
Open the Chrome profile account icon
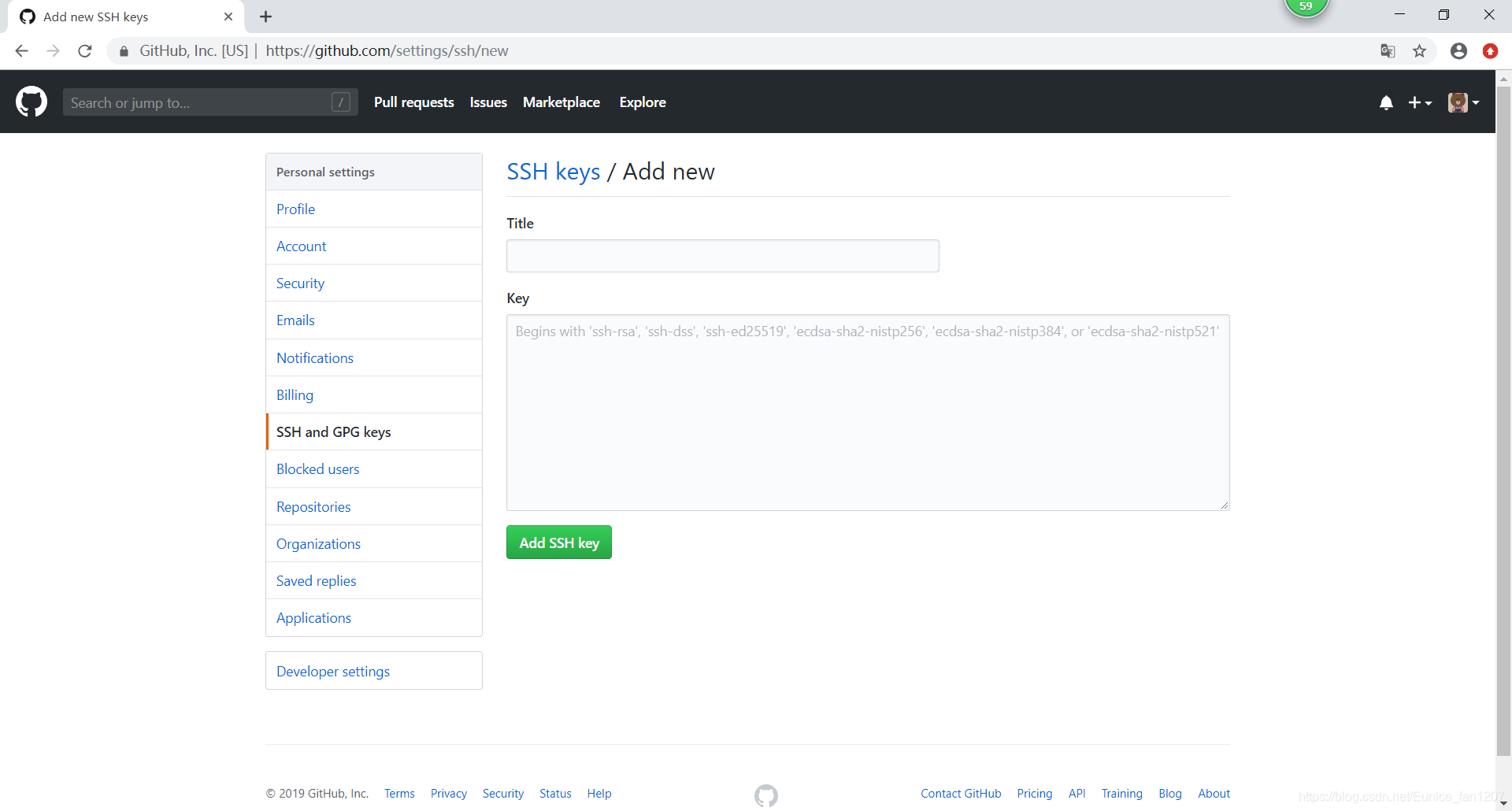pyautogui.click(x=1458, y=51)
